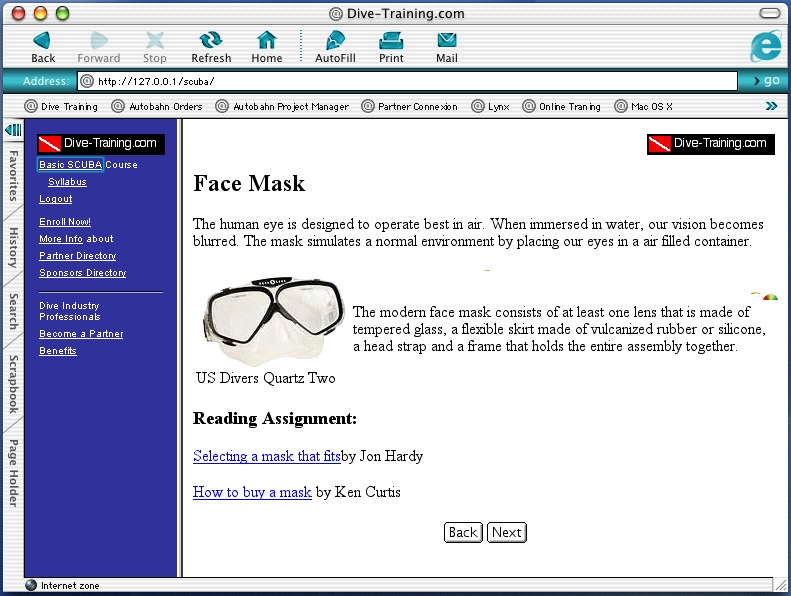The image size is (791, 596).
Task: Click the Become a Partner link
Action: click(x=81, y=334)
